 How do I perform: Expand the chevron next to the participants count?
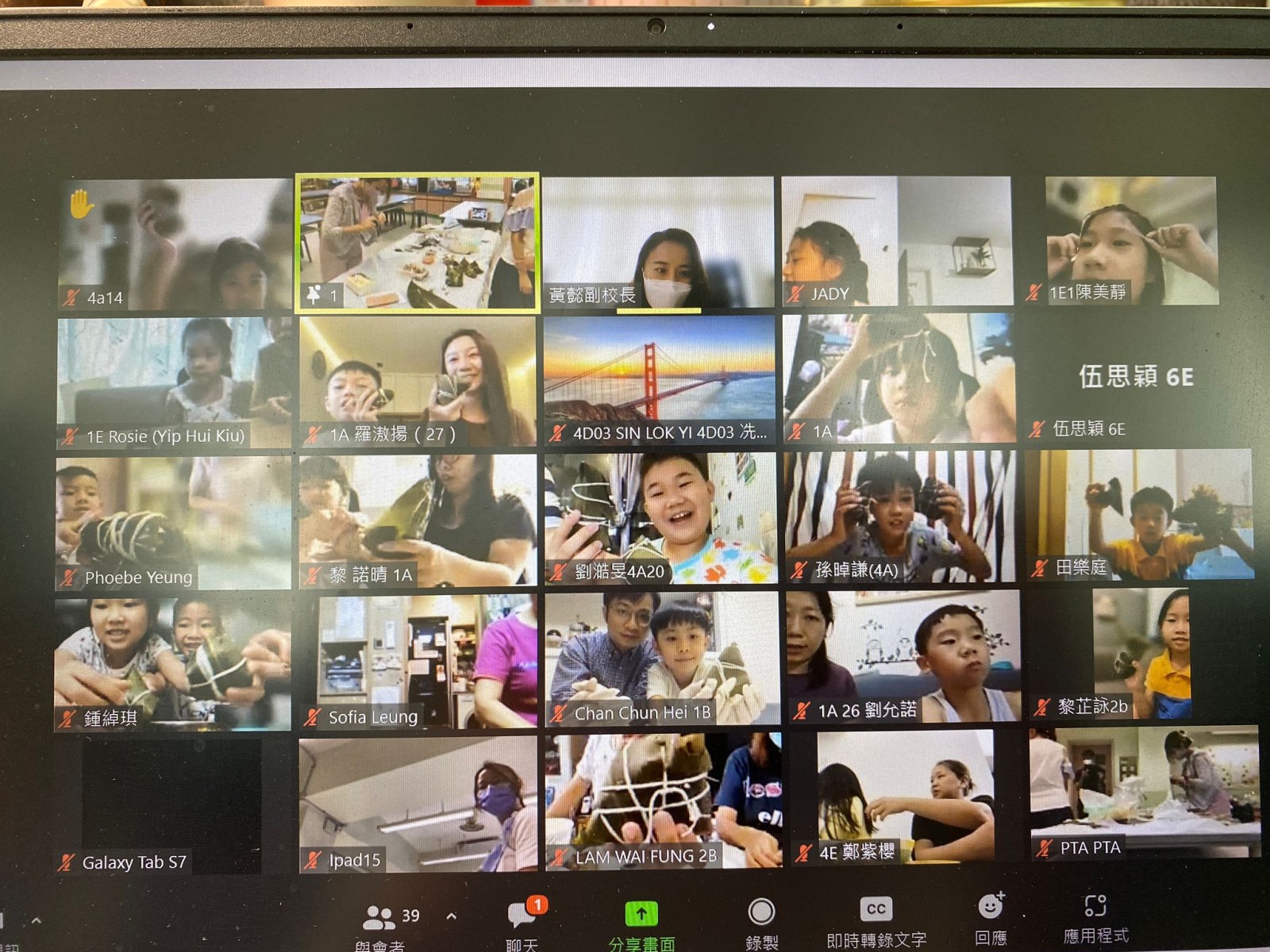[x=452, y=916]
